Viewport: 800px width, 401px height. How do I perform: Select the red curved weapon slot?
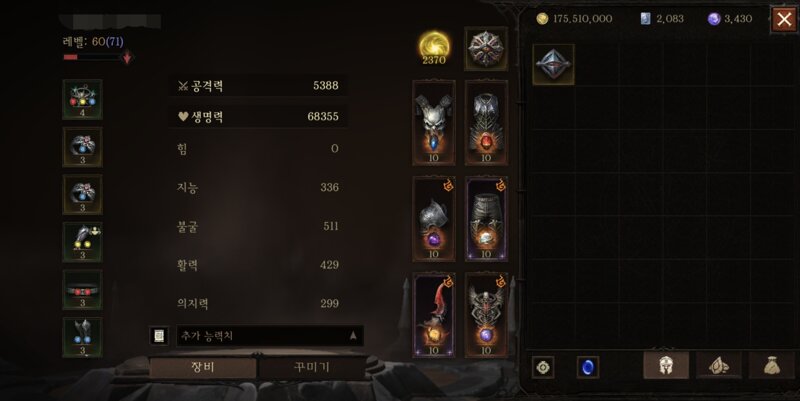coord(434,315)
